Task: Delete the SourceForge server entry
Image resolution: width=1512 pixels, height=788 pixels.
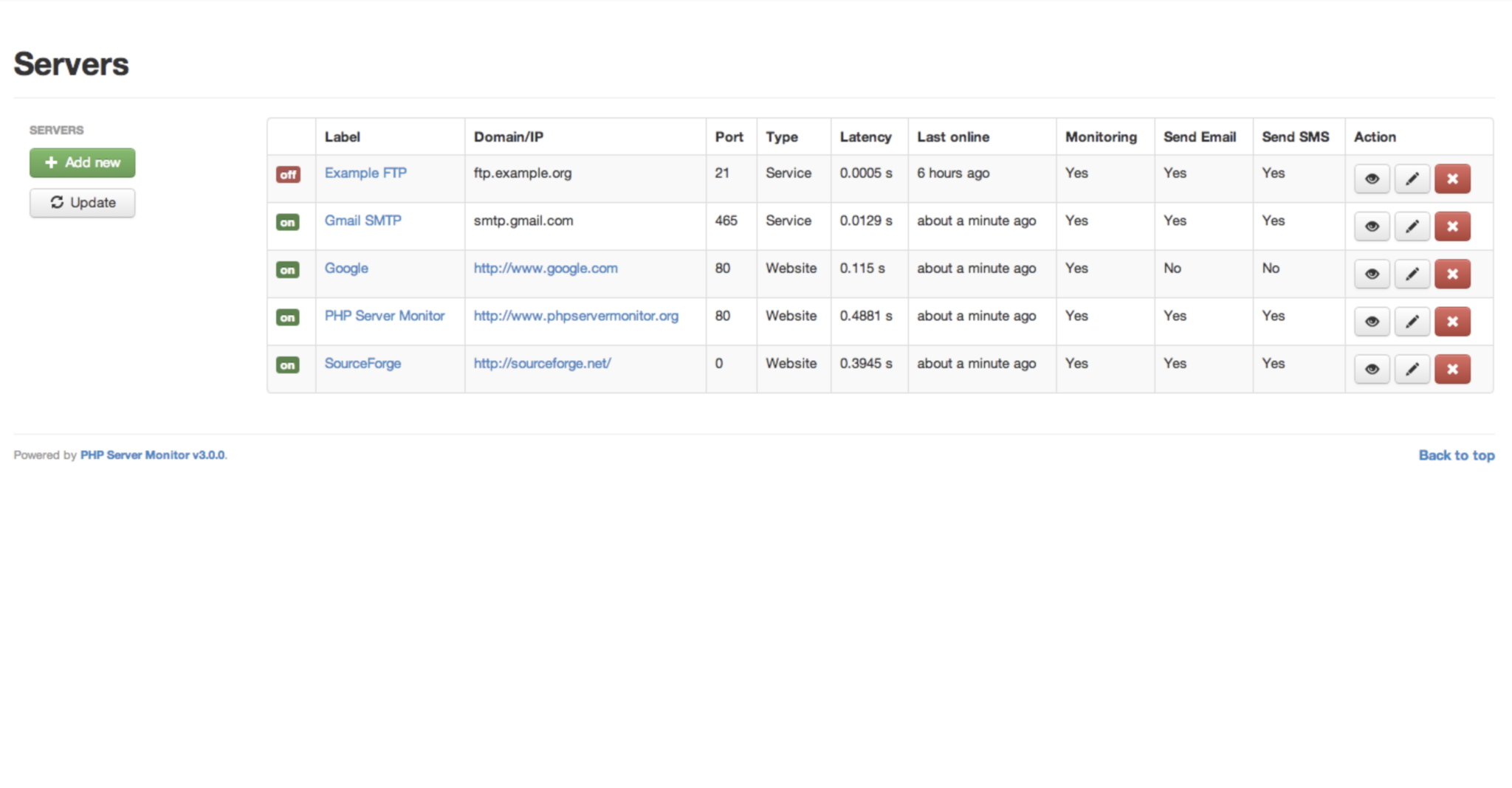Action: [1452, 369]
